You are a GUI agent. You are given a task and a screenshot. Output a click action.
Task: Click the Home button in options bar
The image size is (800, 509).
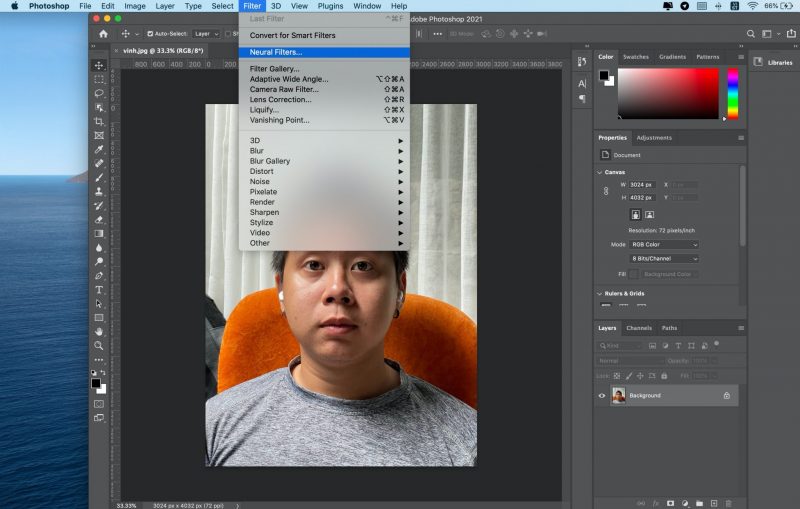click(x=104, y=34)
